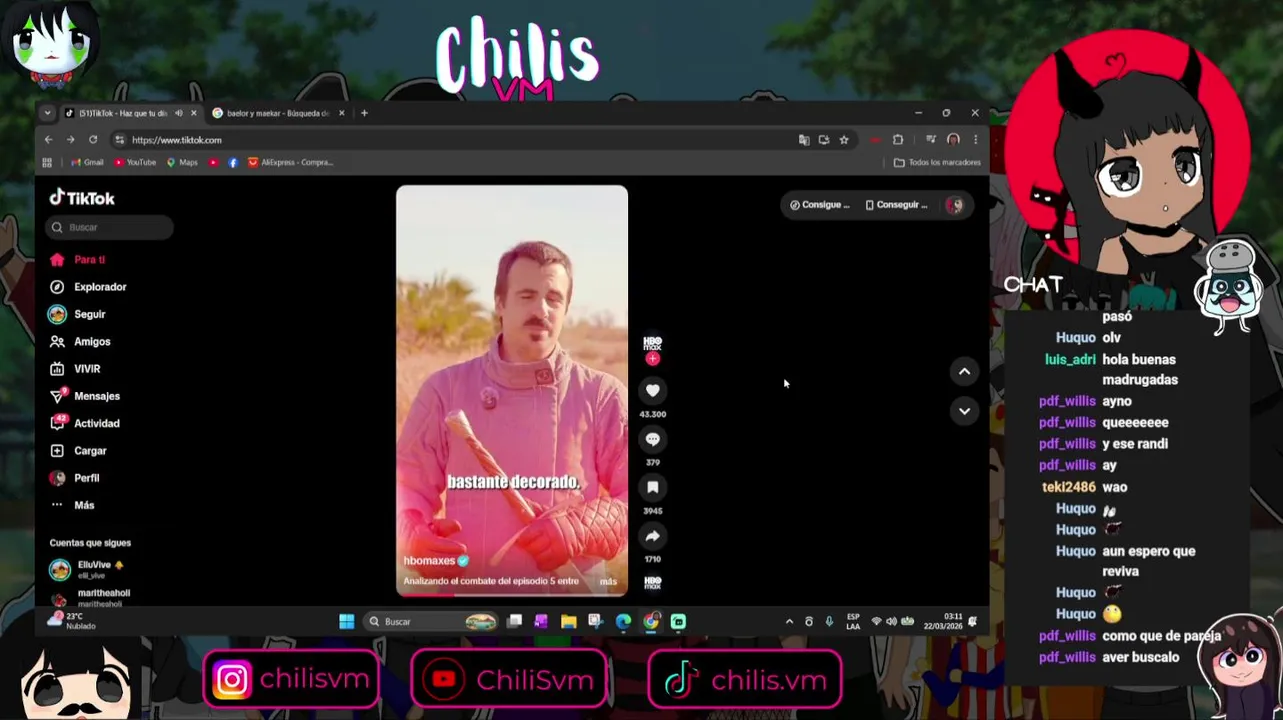
Task: Open TikTok profile avatar in top right
Action: [954, 205]
